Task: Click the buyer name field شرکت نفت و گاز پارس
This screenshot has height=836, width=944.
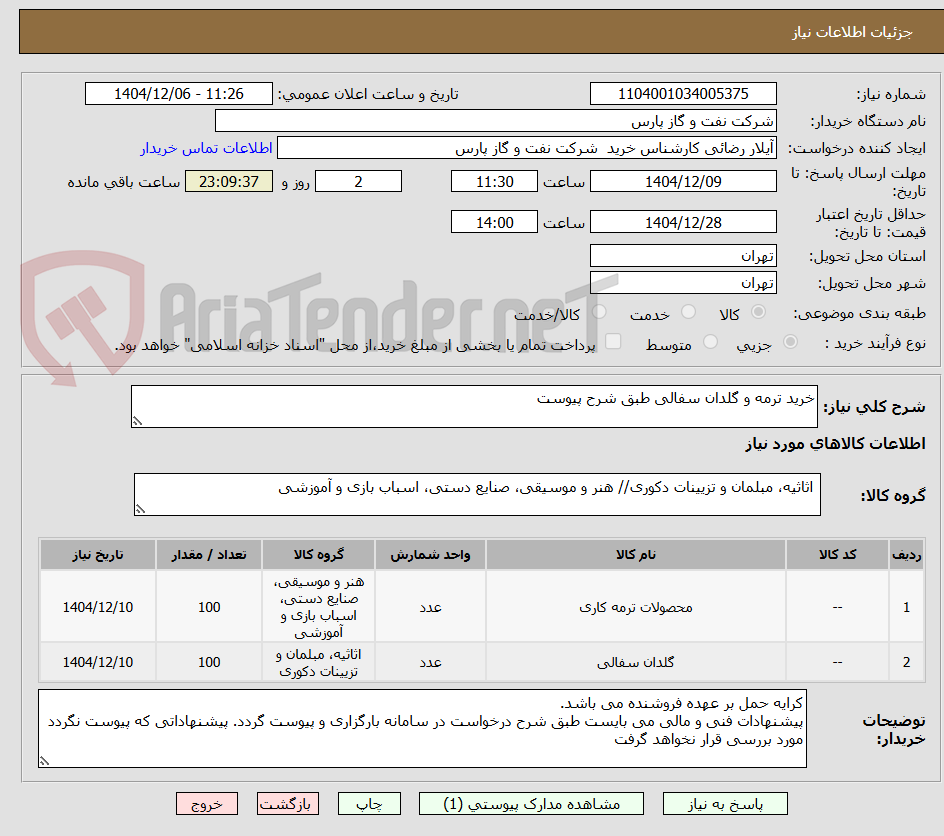Action: (x=495, y=121)
